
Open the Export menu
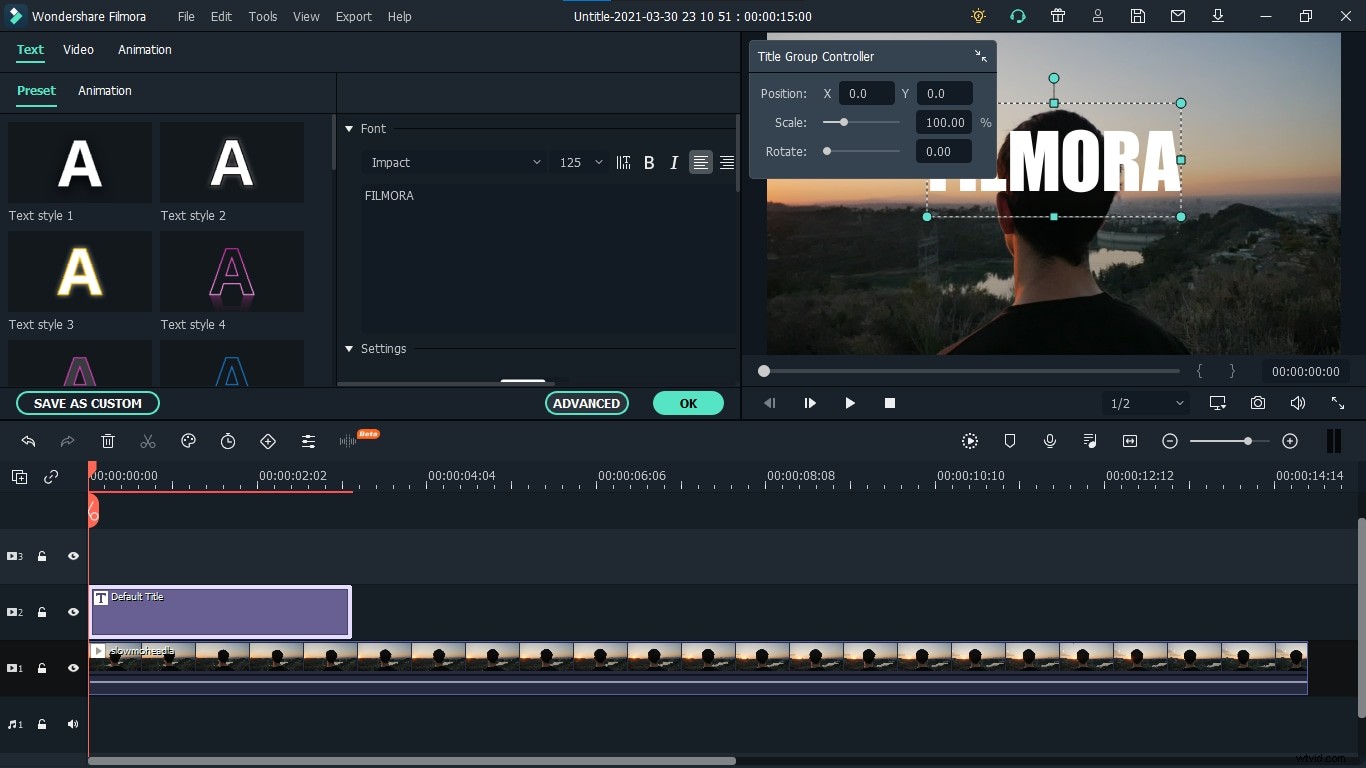click(x=353, y=17)
